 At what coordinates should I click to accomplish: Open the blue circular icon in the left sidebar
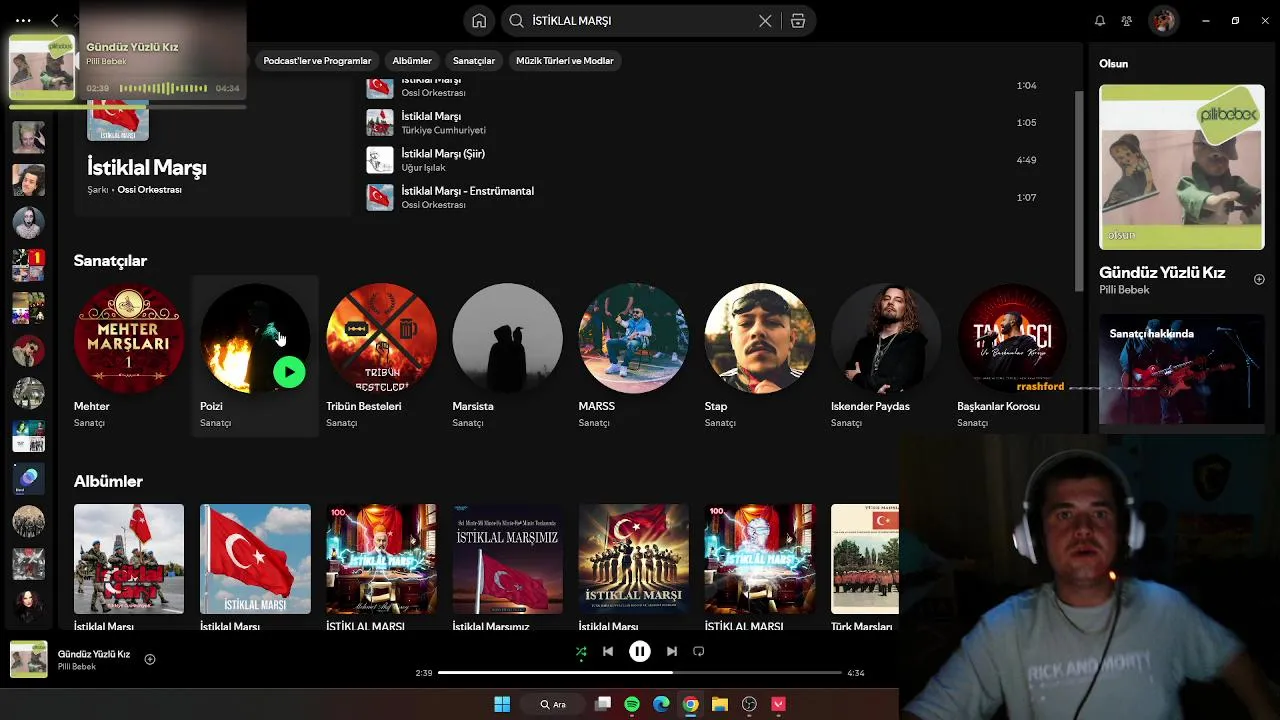click(28, 478)
